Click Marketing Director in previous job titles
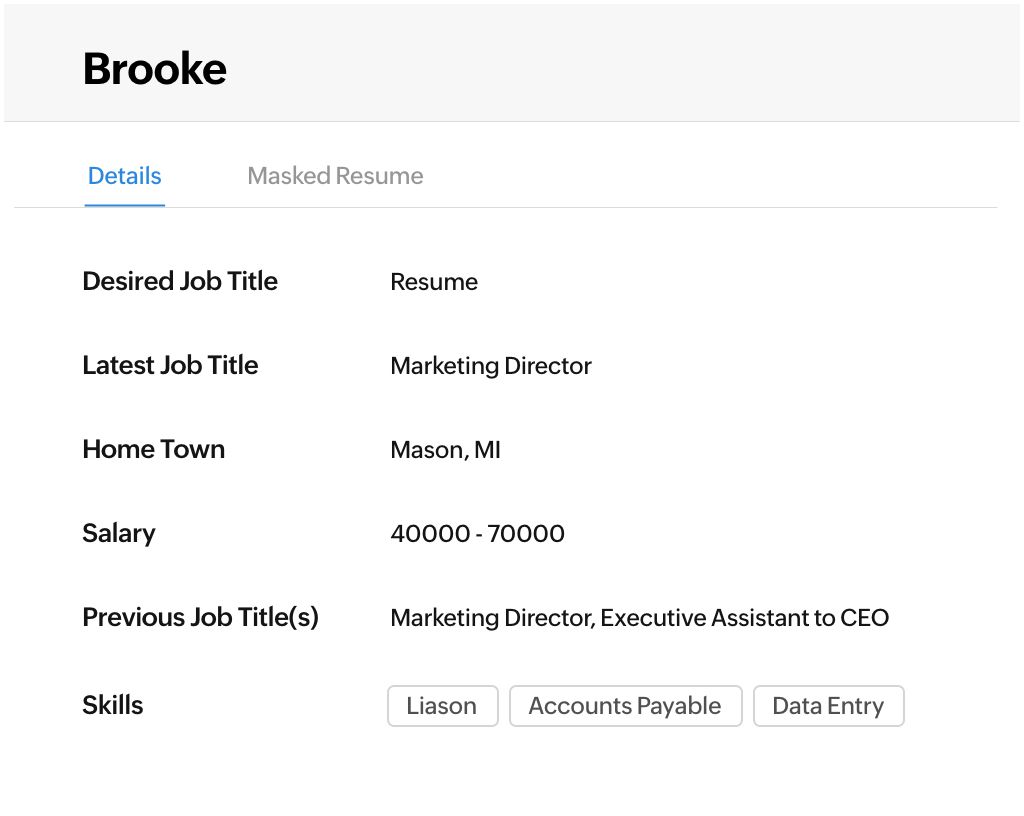This screenshot has width=1024, height=816. click(x=493, y=618)
